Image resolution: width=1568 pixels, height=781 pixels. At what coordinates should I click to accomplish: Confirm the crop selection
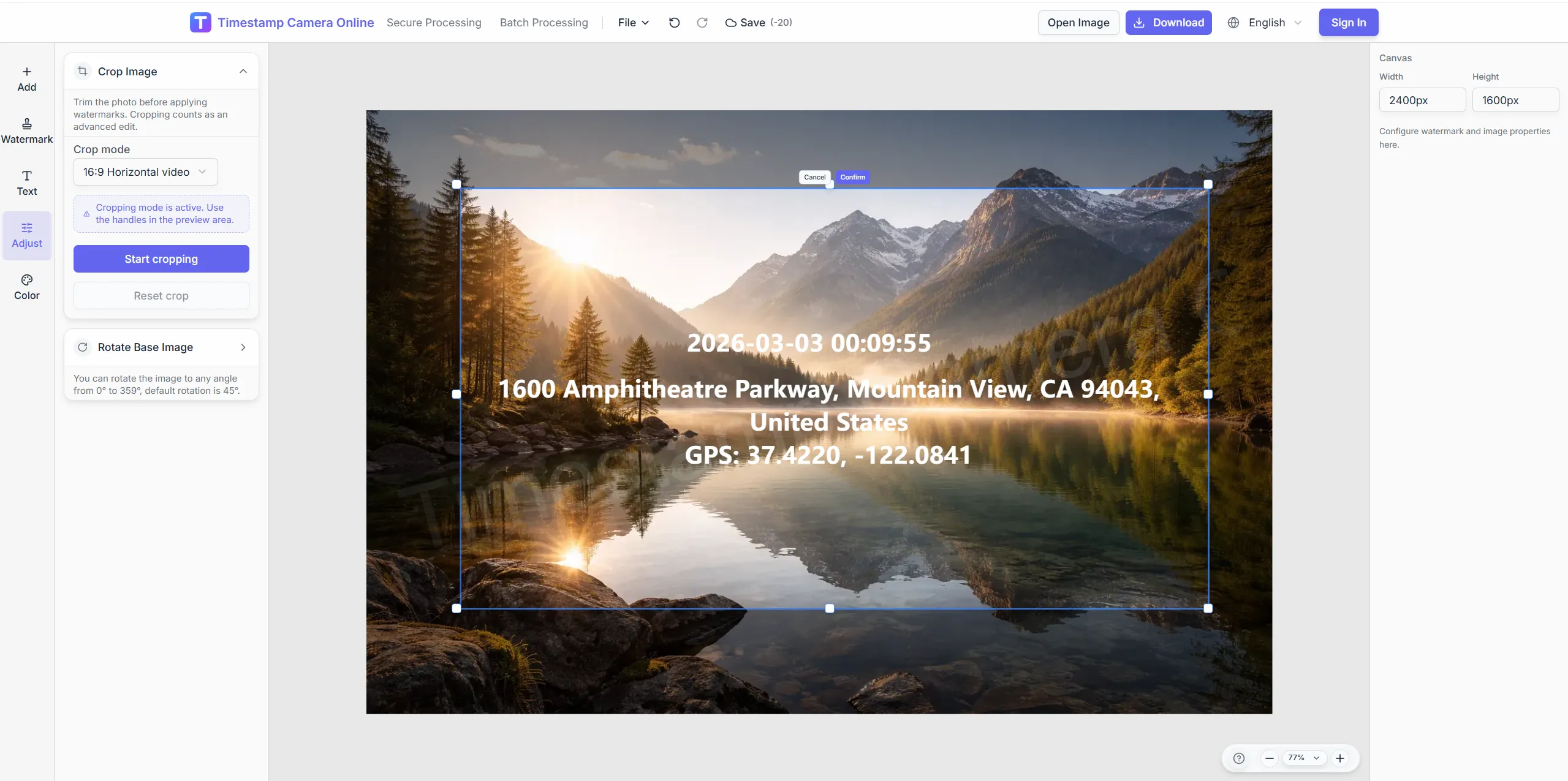coord(852,177)
